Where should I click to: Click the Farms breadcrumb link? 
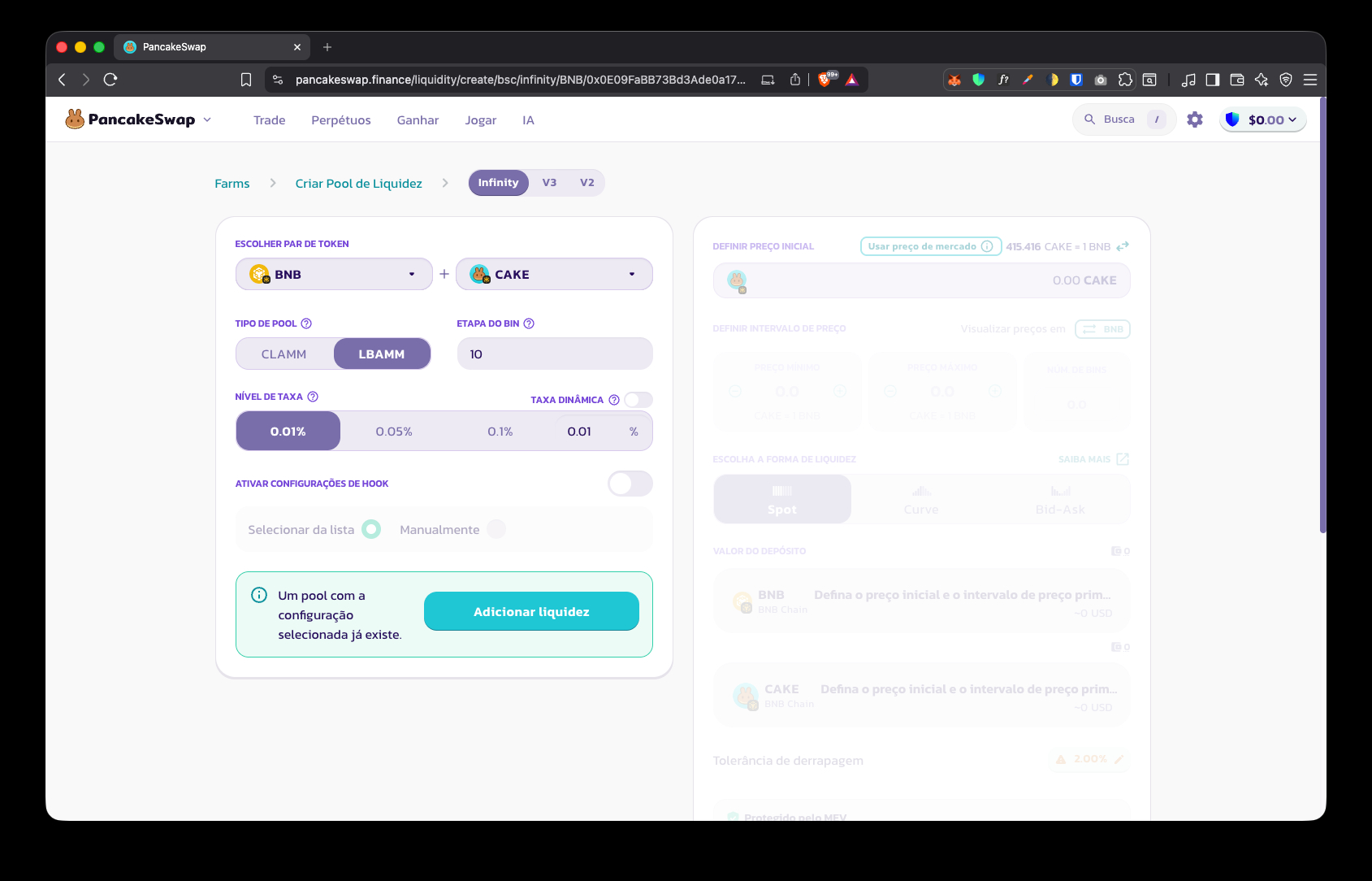point(232,184)
